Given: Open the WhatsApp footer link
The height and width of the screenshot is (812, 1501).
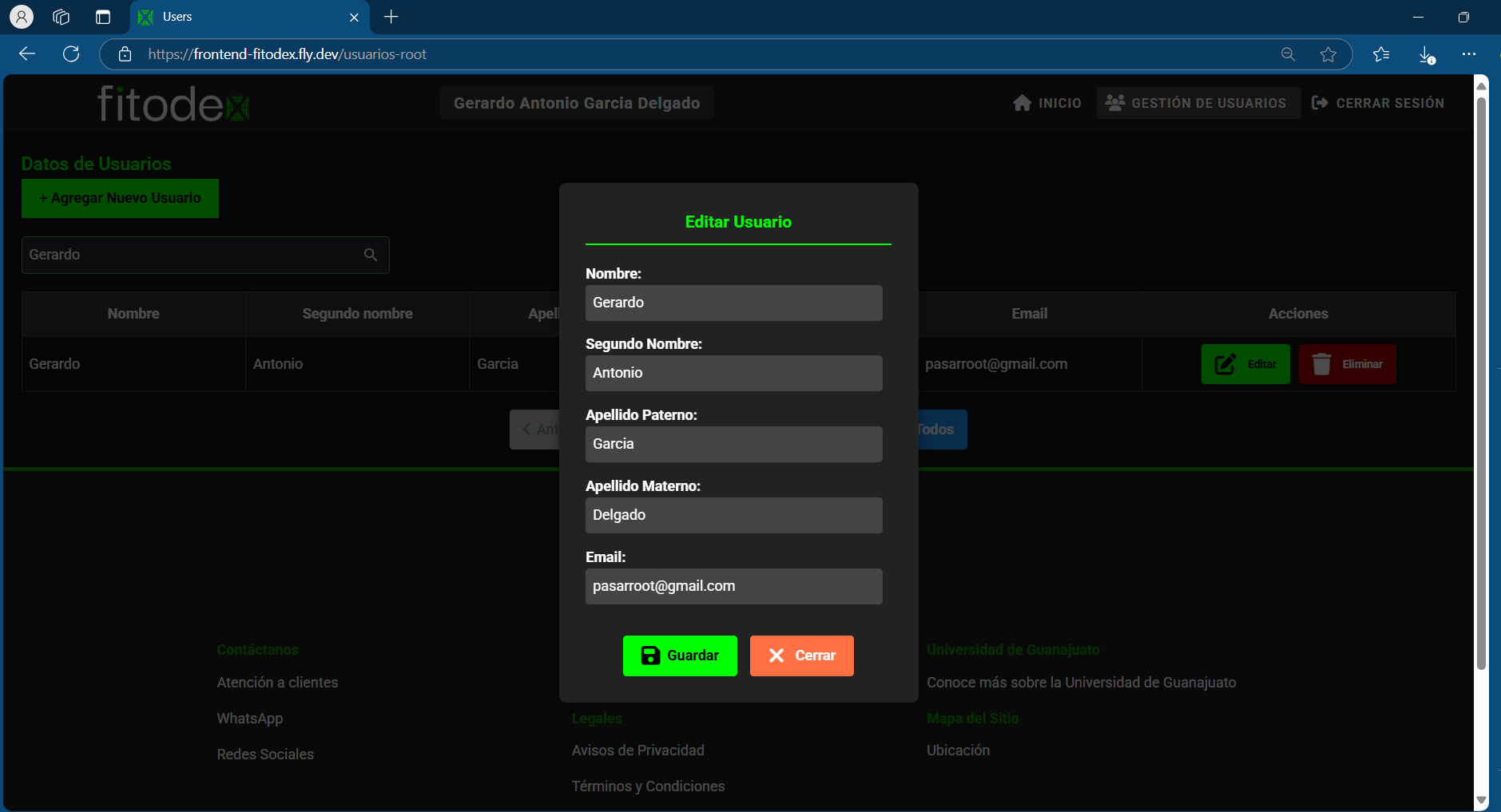Looking at the screenshot, I should pyautogui.click(x=250, y=719).
